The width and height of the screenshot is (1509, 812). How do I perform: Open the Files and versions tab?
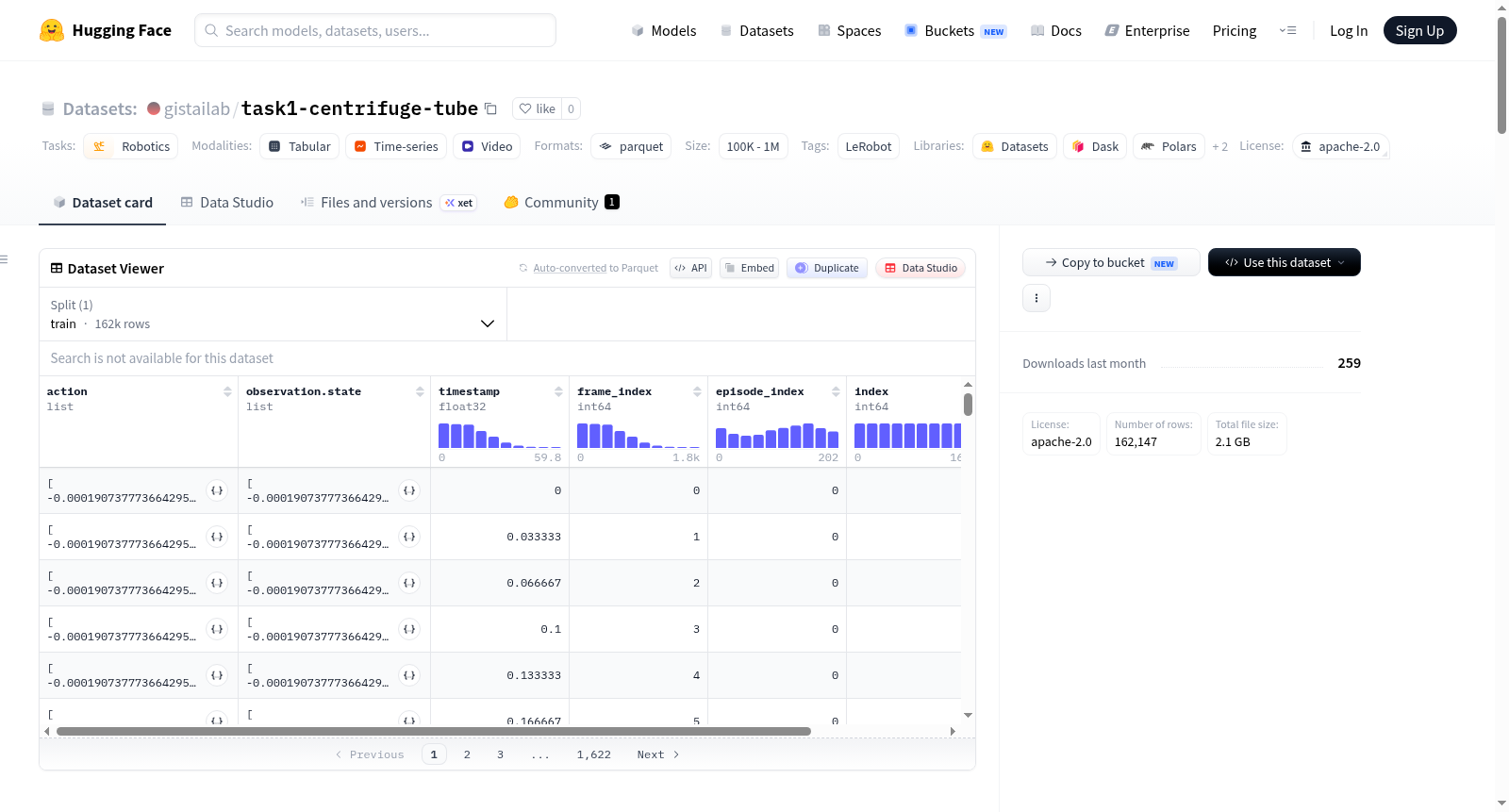coord(389,202)
